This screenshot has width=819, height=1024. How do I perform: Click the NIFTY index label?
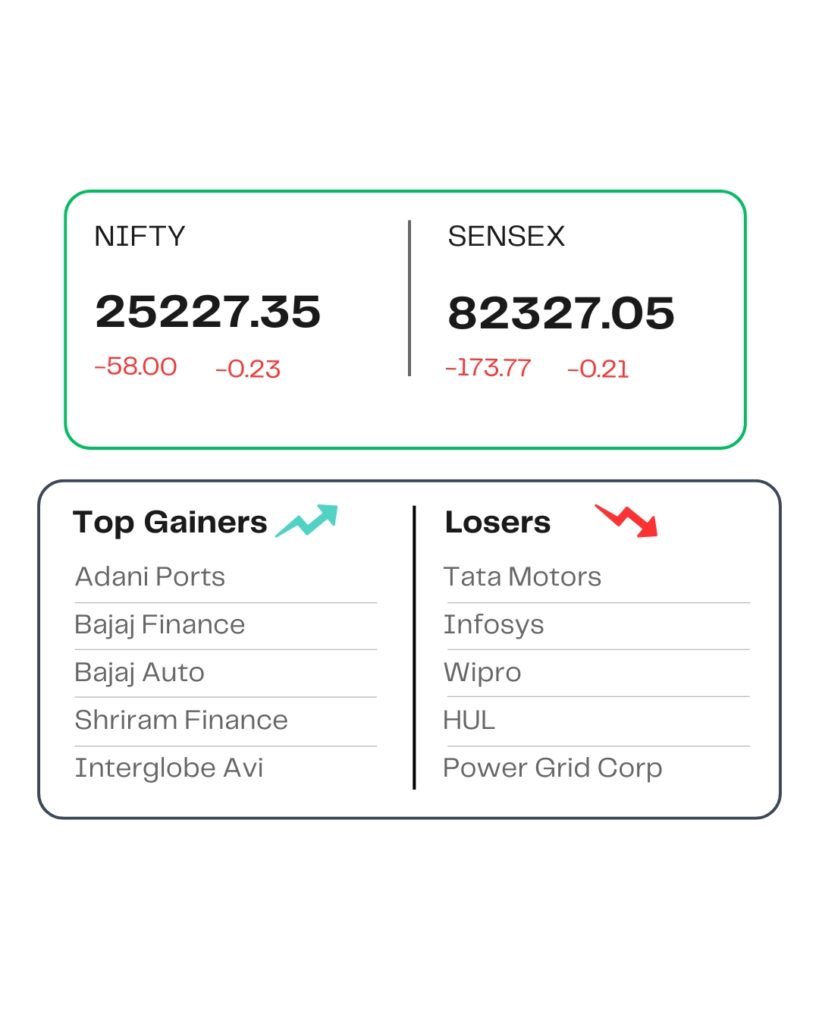(140, 236)
